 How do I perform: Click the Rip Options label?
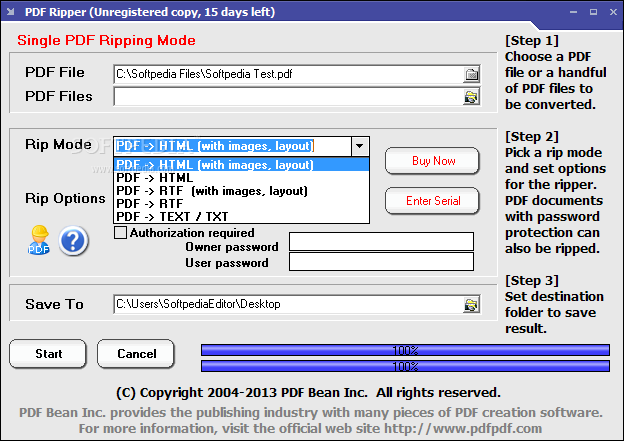[65, 198]
